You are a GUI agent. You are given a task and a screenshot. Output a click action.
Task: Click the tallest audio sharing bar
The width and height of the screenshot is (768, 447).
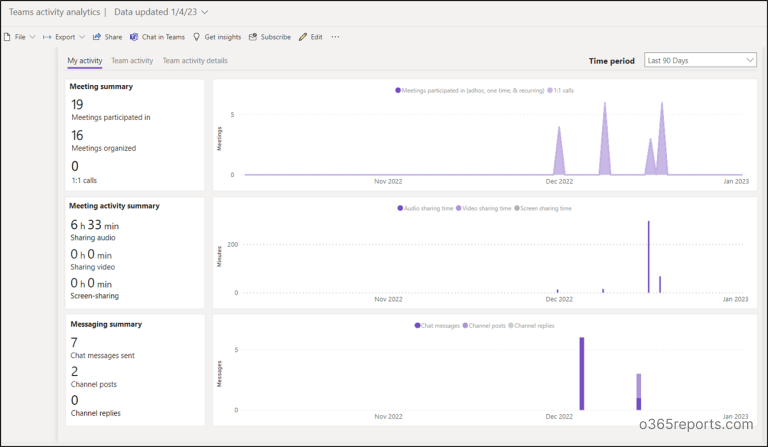pos(648,257)
